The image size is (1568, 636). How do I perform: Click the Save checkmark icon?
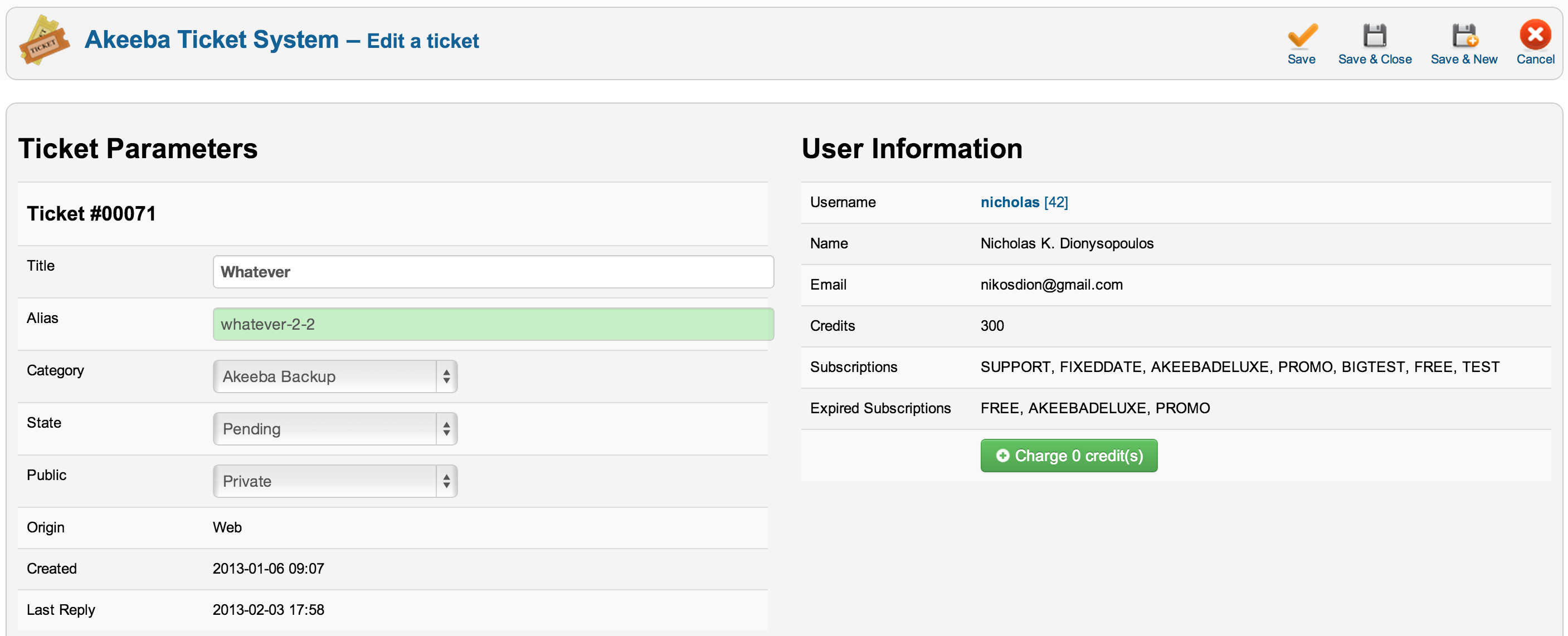click(x=1302, y=35)
